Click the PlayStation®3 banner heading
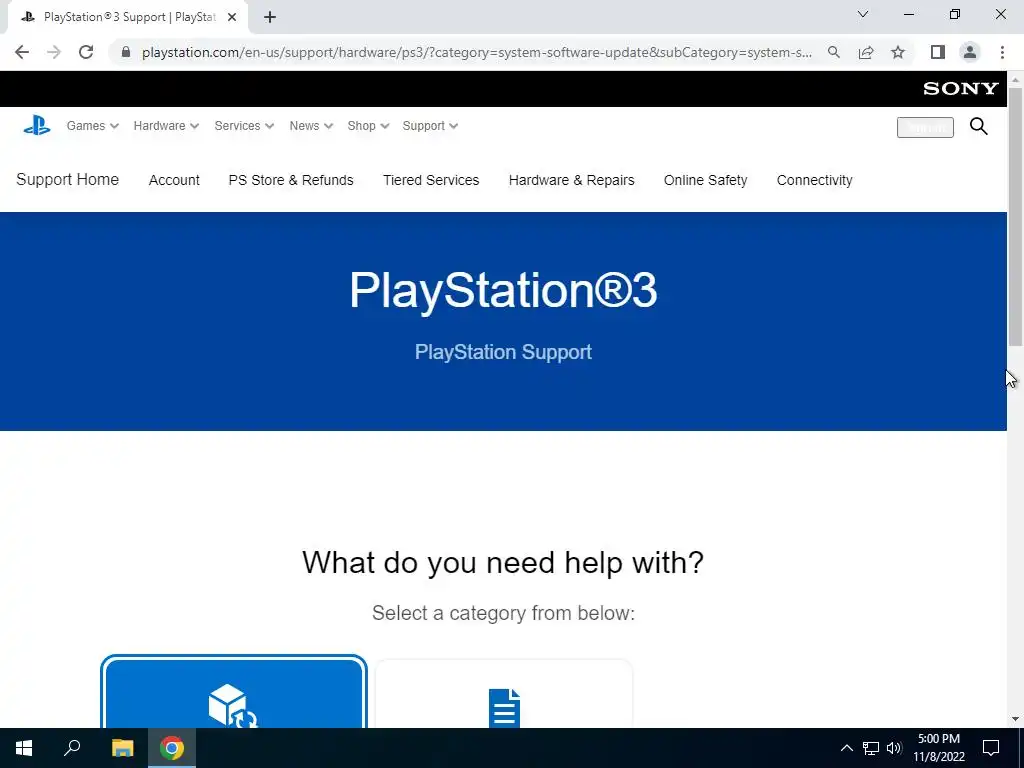 [x=503, y=290]
